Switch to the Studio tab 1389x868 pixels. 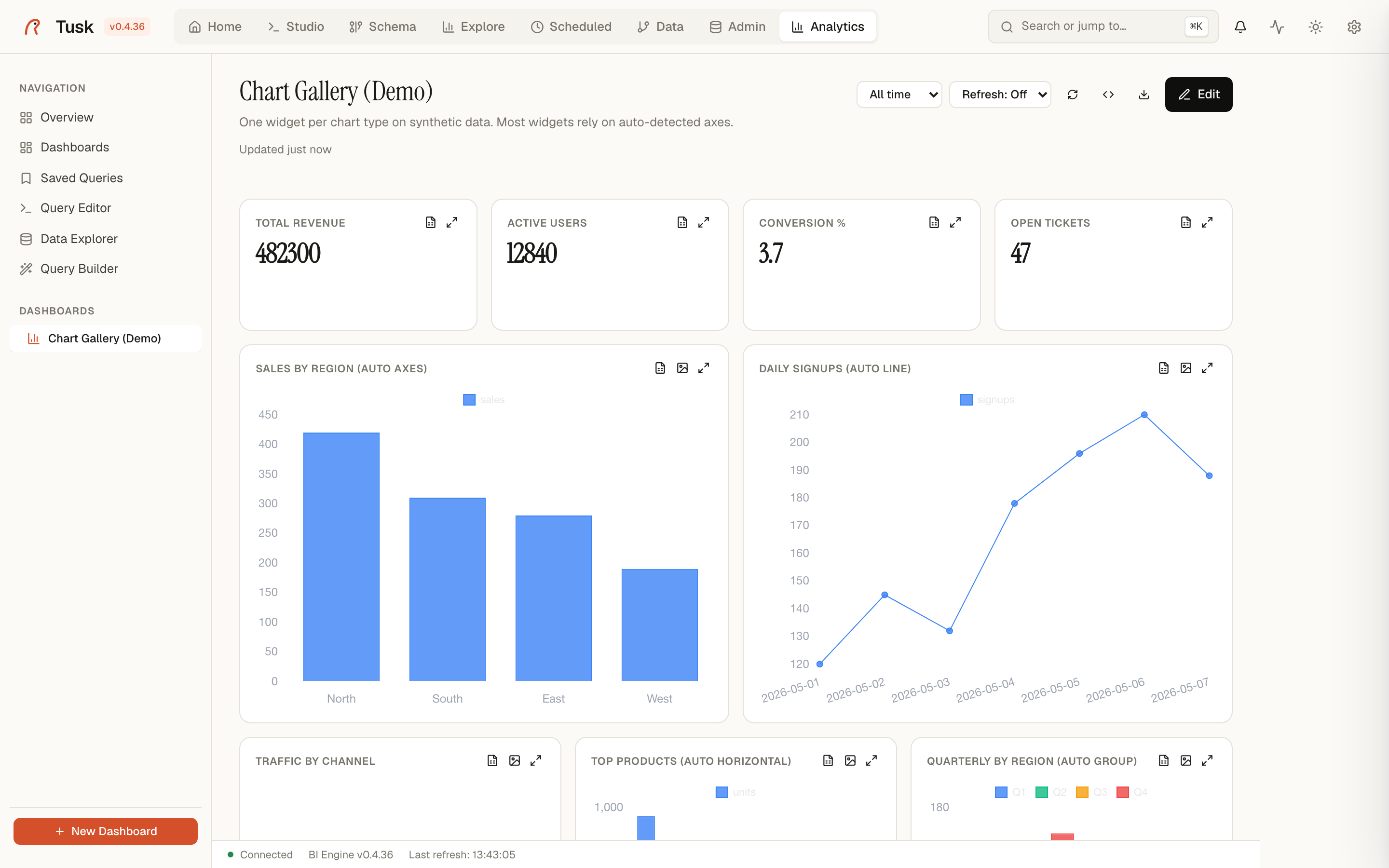(296, 27)
